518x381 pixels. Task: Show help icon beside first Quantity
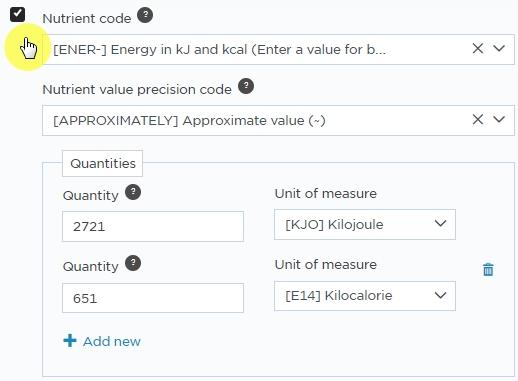(133, 192)
